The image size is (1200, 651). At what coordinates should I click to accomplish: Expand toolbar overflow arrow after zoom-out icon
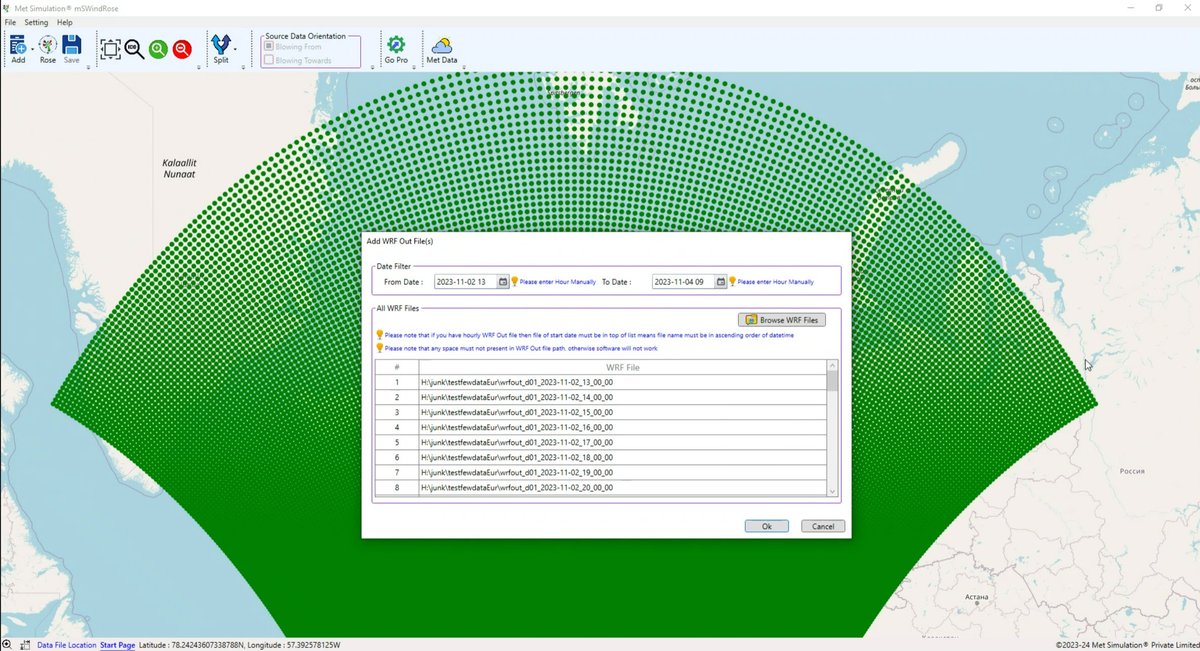click(x=199, y=68)
